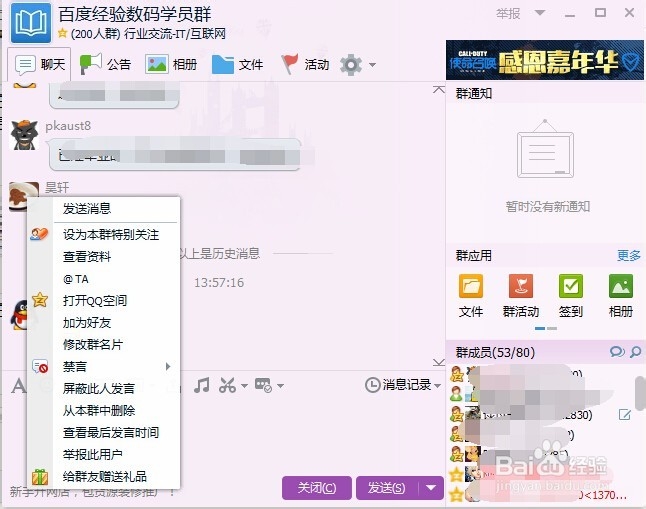The width and height of the screenshot is (646, 509).
Task: Click the first member's owner badge icon
Action: click(x=457, y=374)
